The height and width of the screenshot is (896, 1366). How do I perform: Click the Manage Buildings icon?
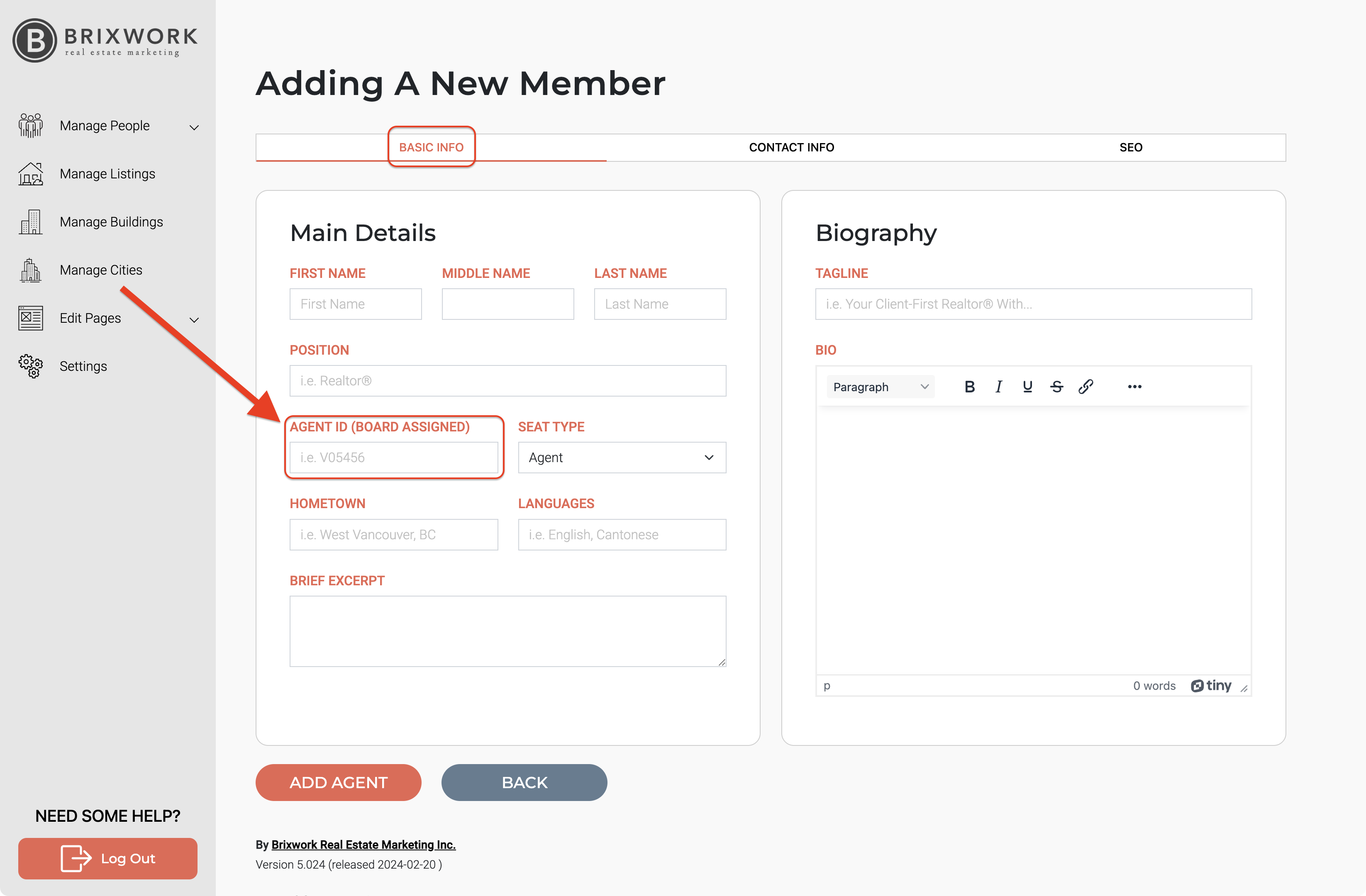click(x=30, y=222)
